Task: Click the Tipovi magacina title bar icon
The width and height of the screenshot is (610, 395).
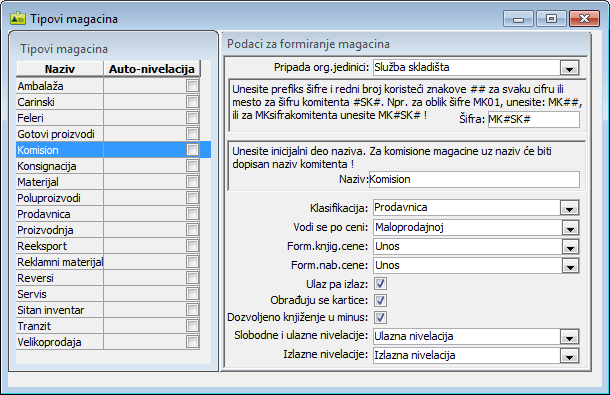Action: (18, 18)
